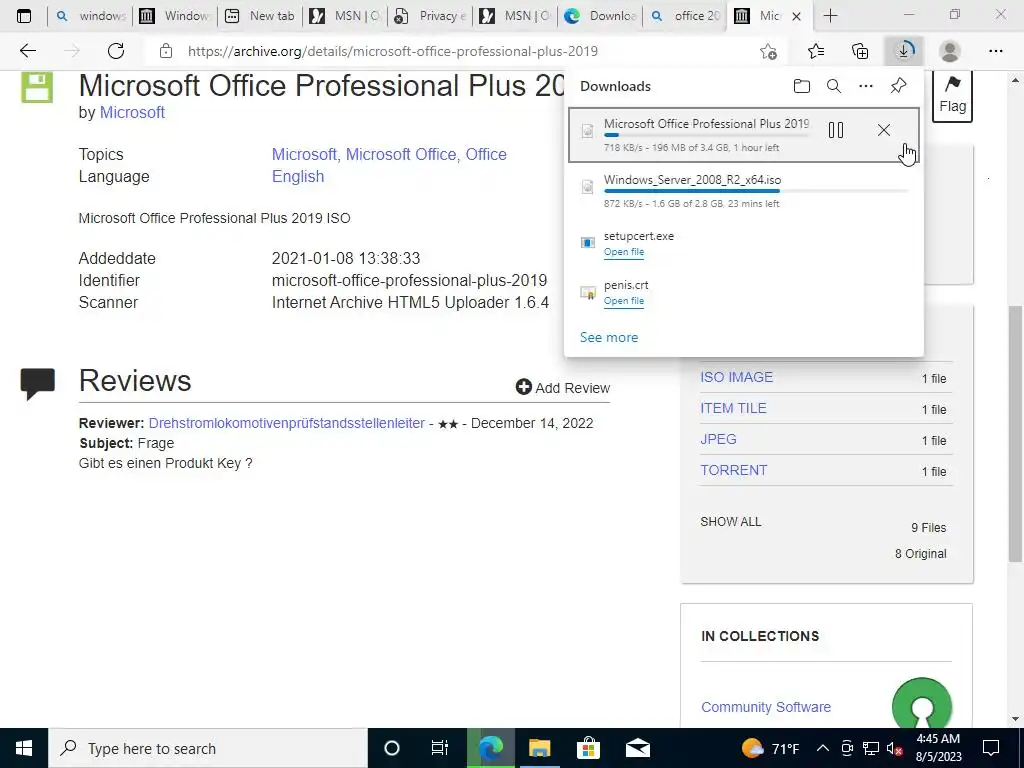Switch to the 'office 20' search tab
Image resolution: width=1024 pixels, height=768 pixels.
(684, 16)
